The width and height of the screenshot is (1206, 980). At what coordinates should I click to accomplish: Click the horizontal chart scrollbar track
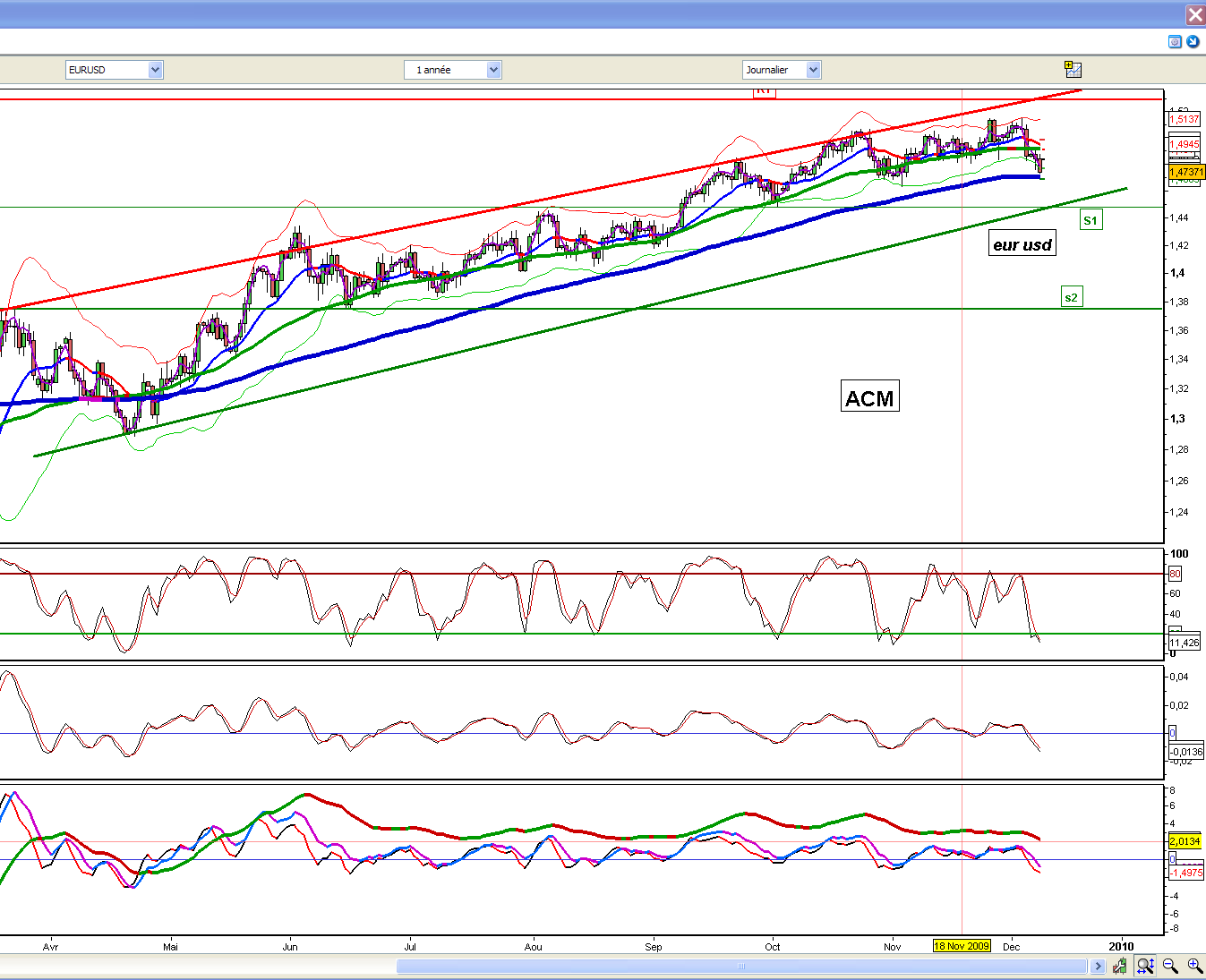(x=740, y=966)
